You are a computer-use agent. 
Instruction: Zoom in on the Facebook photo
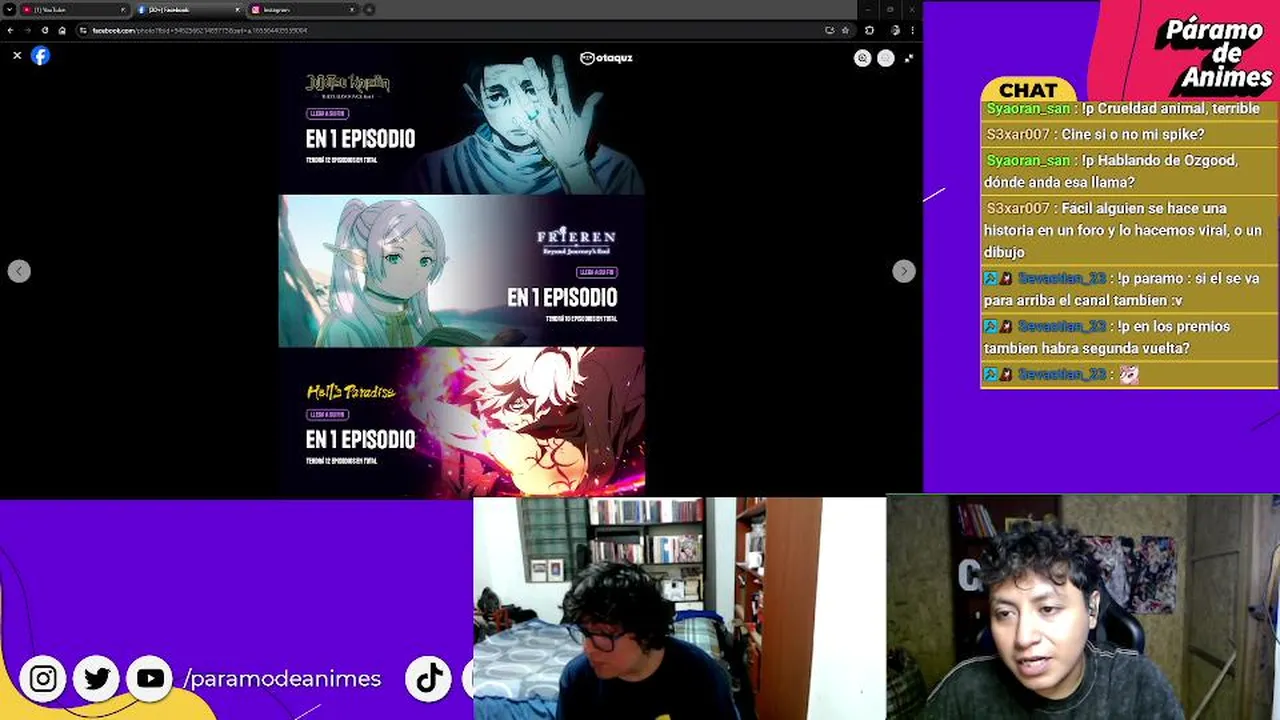pos(862,58)
